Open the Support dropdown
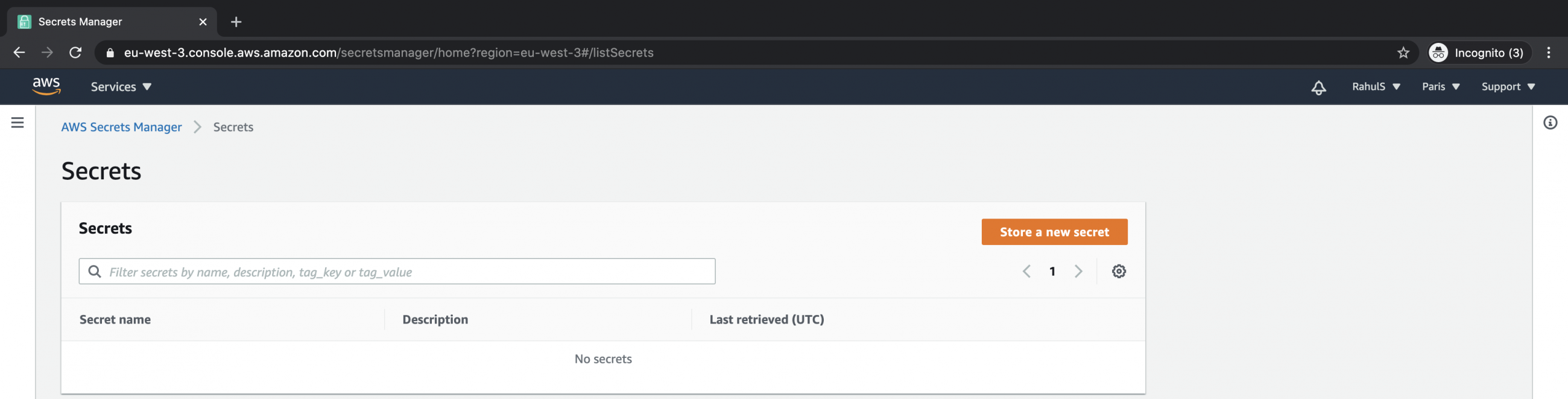Image resolution: width=1568 pixels, height=399 pixels. tap(1508, 86)
